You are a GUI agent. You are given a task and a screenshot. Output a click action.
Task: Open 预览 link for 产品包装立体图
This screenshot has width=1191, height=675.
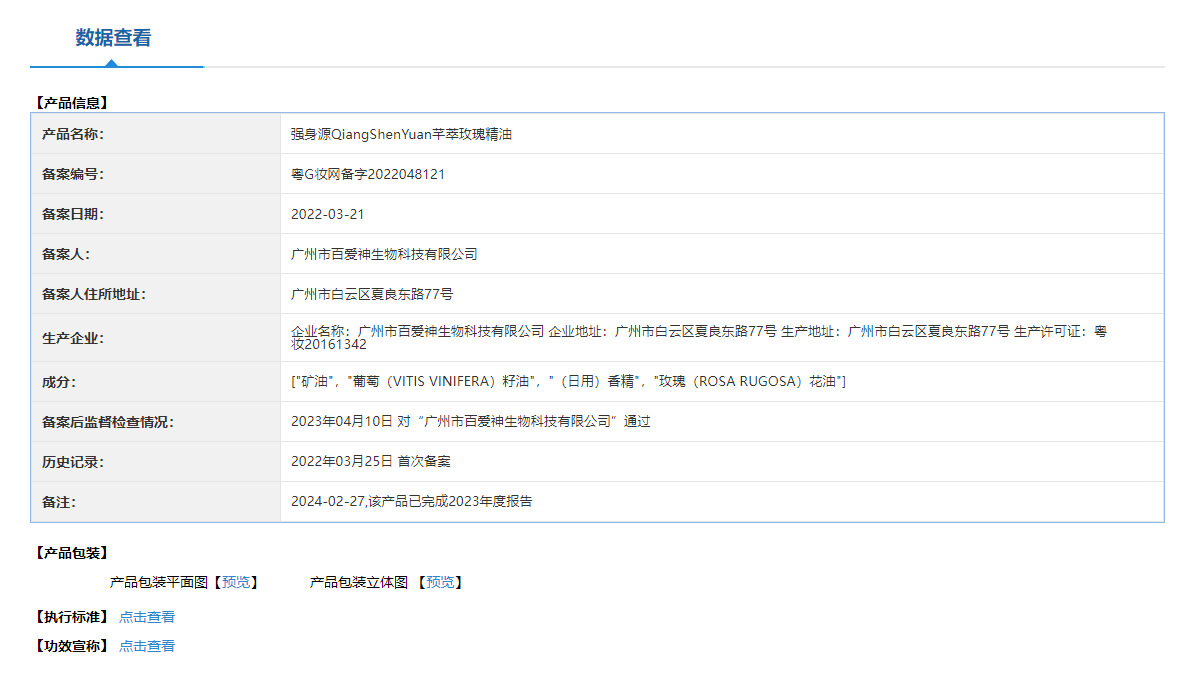point(440,582)
